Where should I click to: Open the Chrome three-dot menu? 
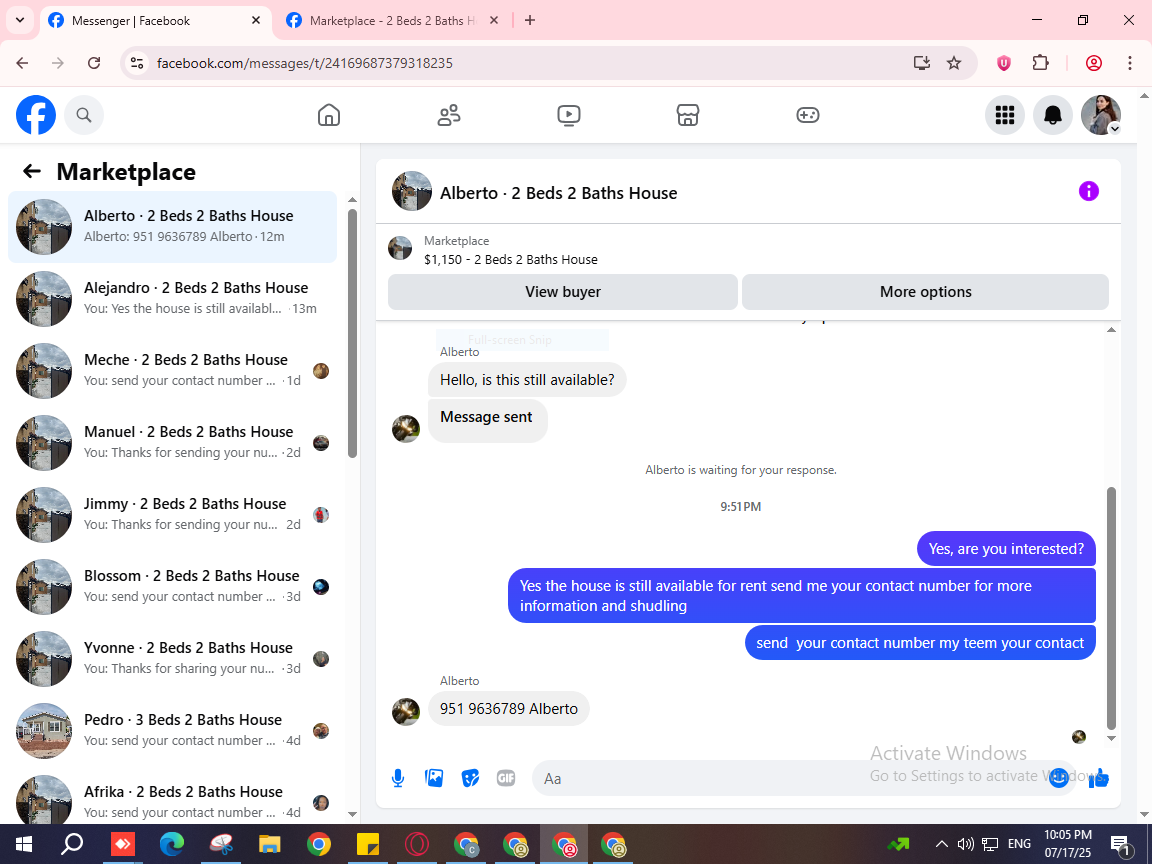coord(1130,63)
